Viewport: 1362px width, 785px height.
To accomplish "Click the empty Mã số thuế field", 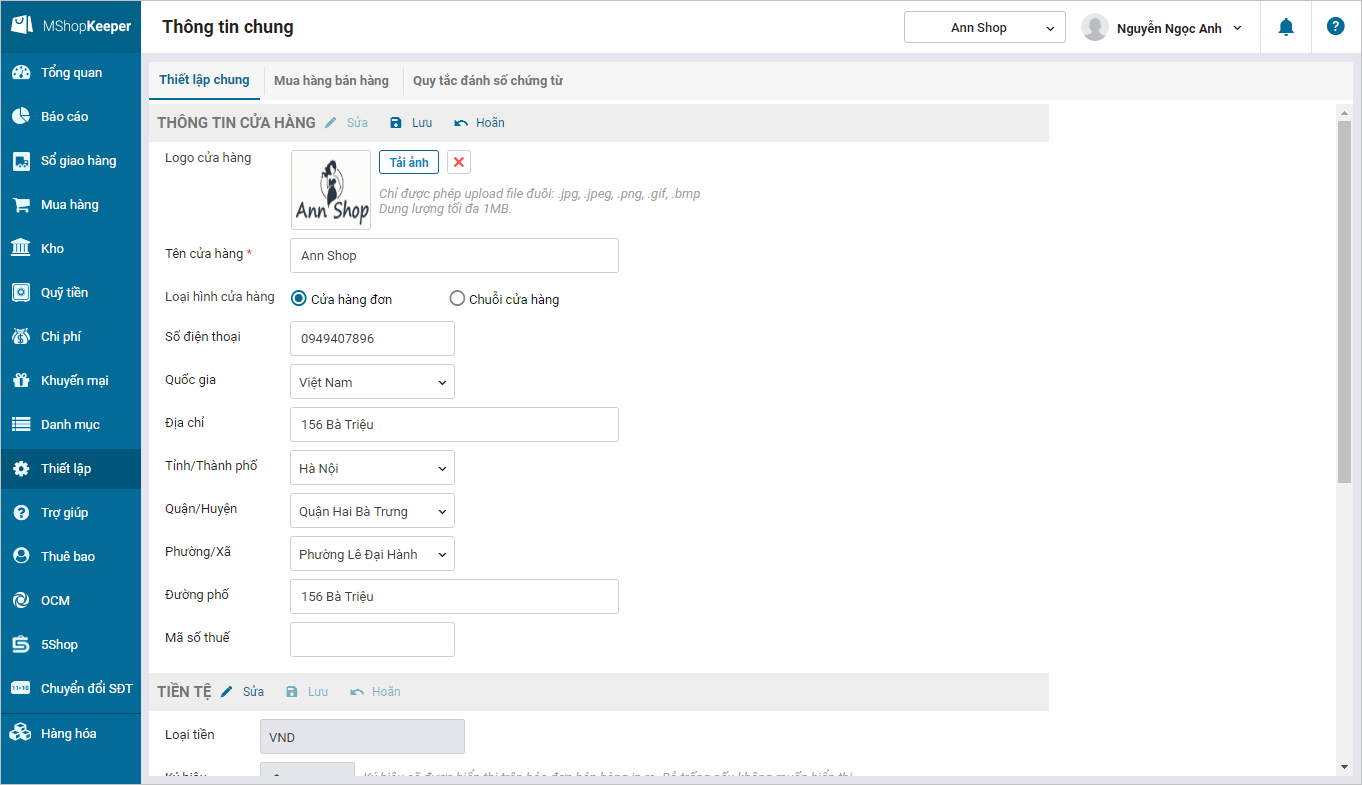I will tap(372, 639).
